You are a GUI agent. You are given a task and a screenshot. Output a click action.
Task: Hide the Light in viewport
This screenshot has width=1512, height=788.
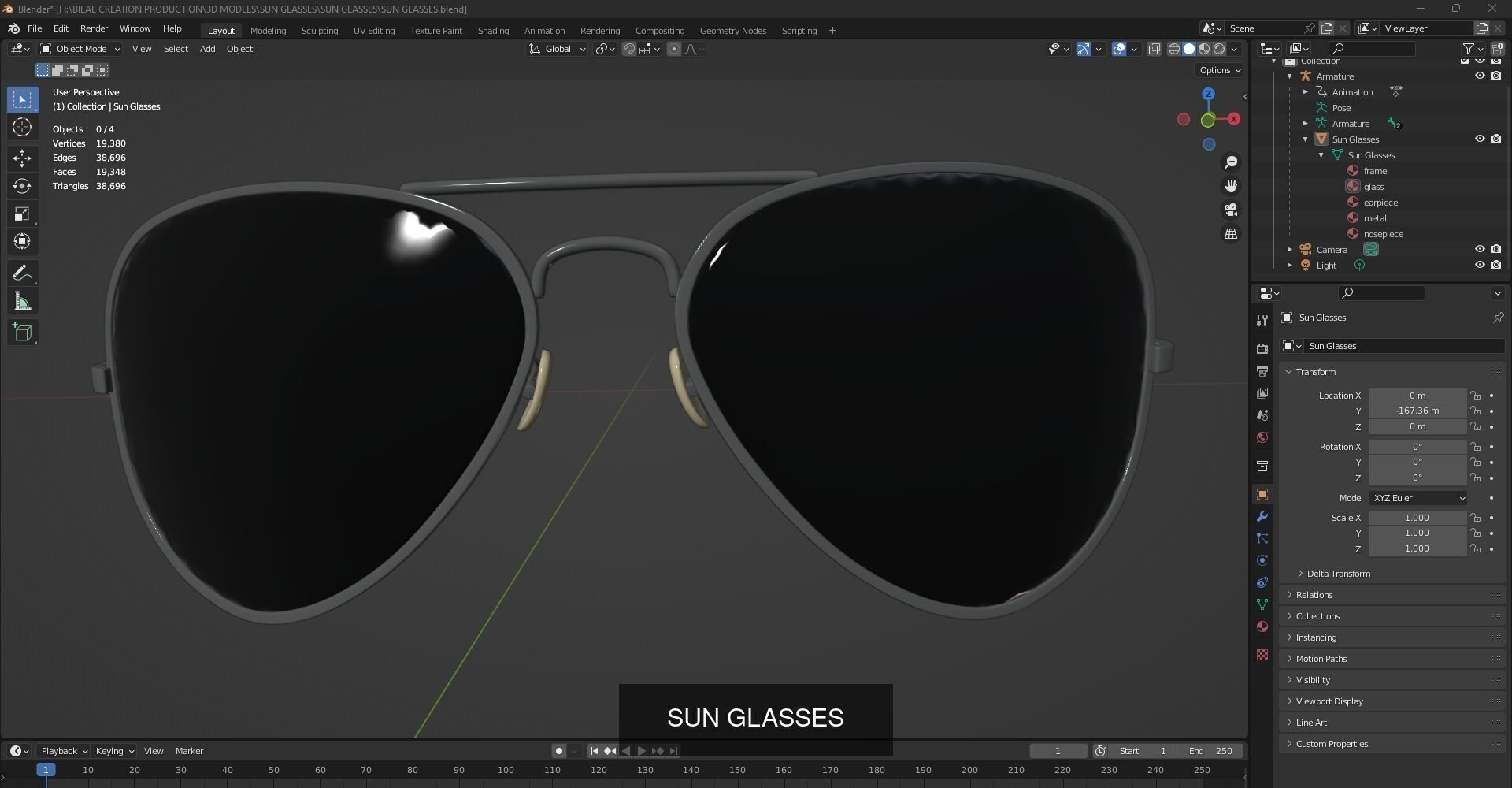[1480, 266]
